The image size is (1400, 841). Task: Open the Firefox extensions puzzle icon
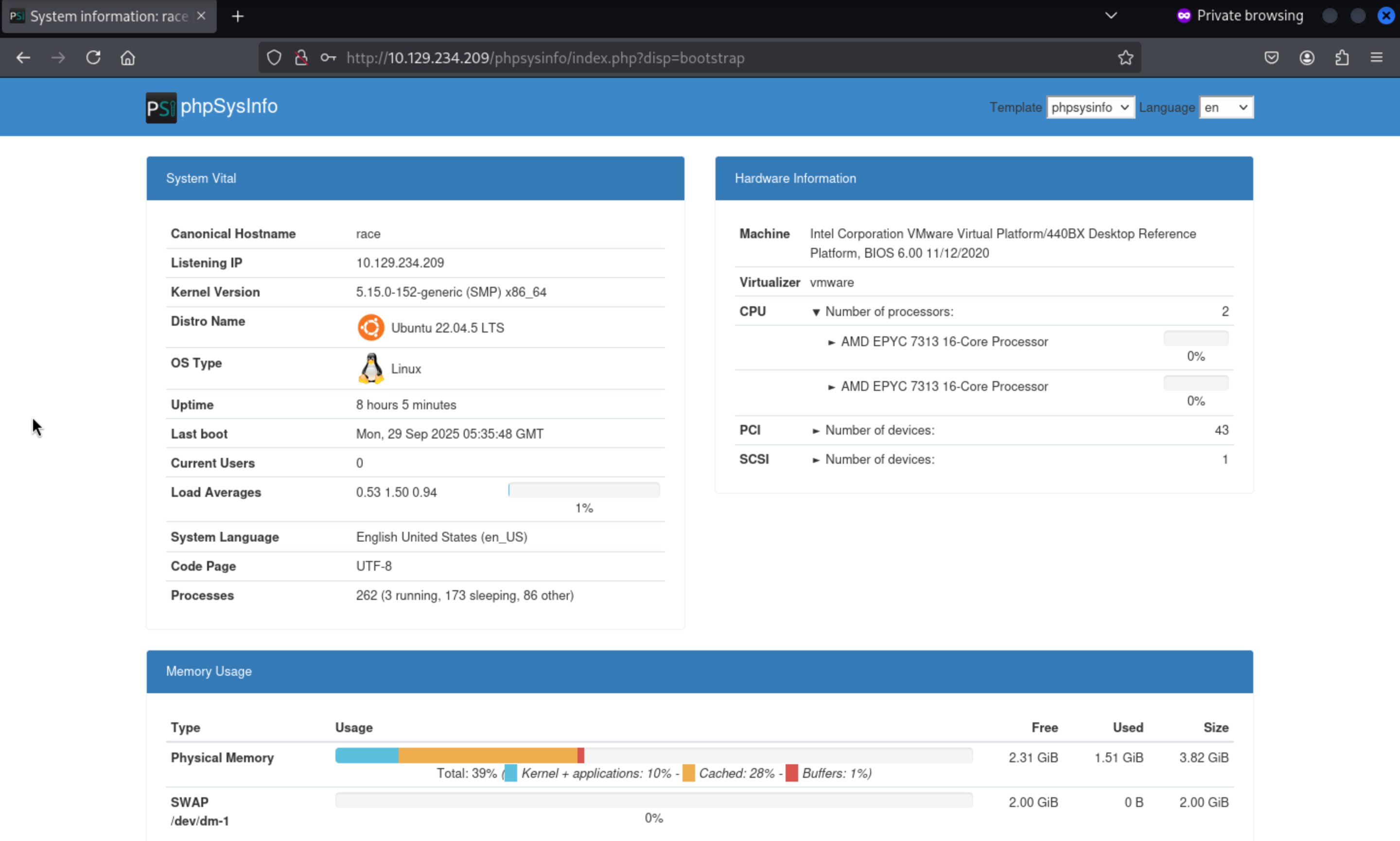(x=1342, y=58)
